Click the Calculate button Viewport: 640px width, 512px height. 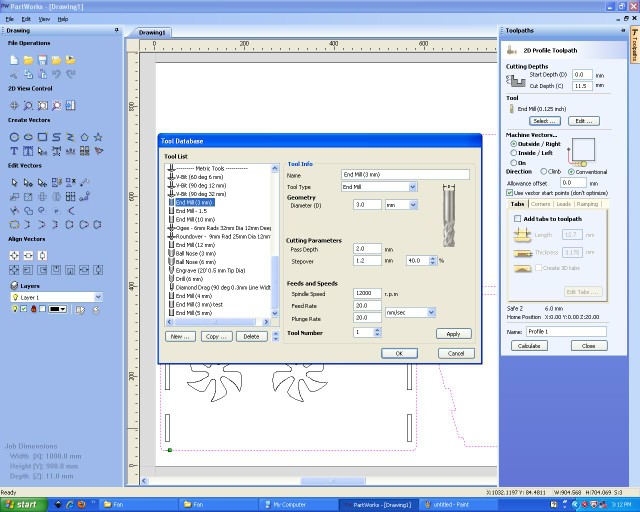tap(529, 346)
